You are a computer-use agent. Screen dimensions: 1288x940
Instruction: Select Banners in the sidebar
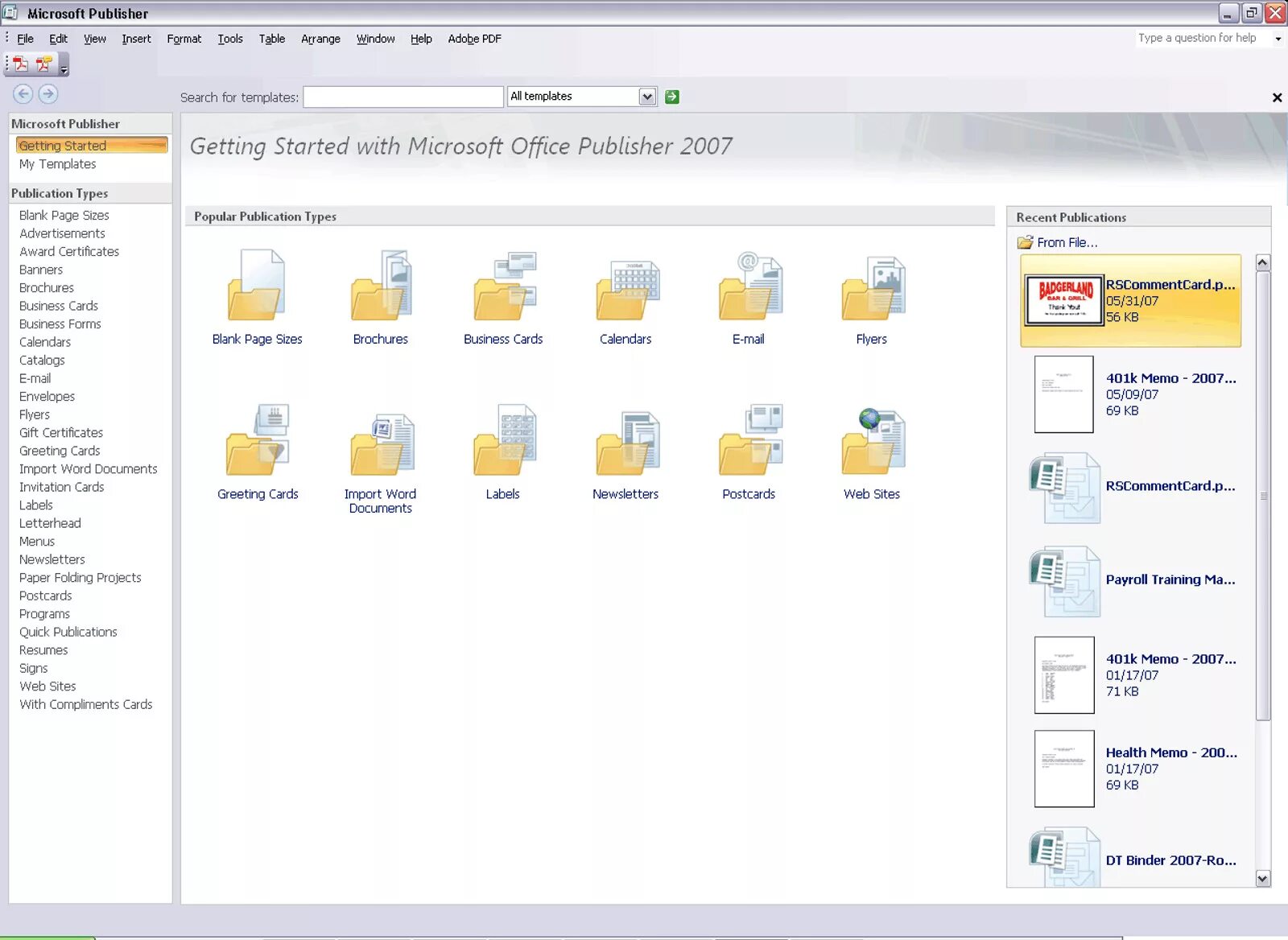tap(41, 270)
